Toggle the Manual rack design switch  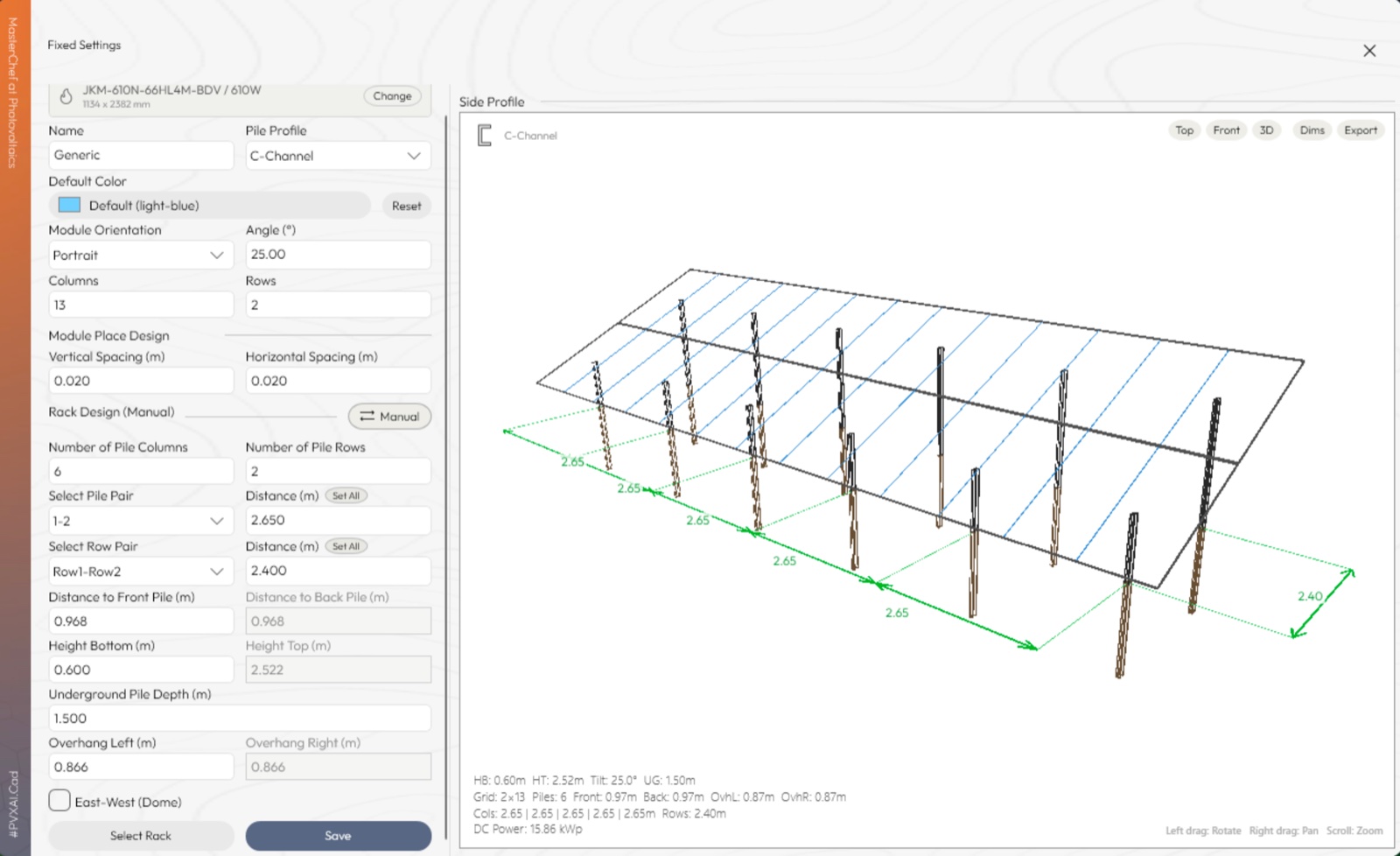pyautogui.click(x=389, y=417)
